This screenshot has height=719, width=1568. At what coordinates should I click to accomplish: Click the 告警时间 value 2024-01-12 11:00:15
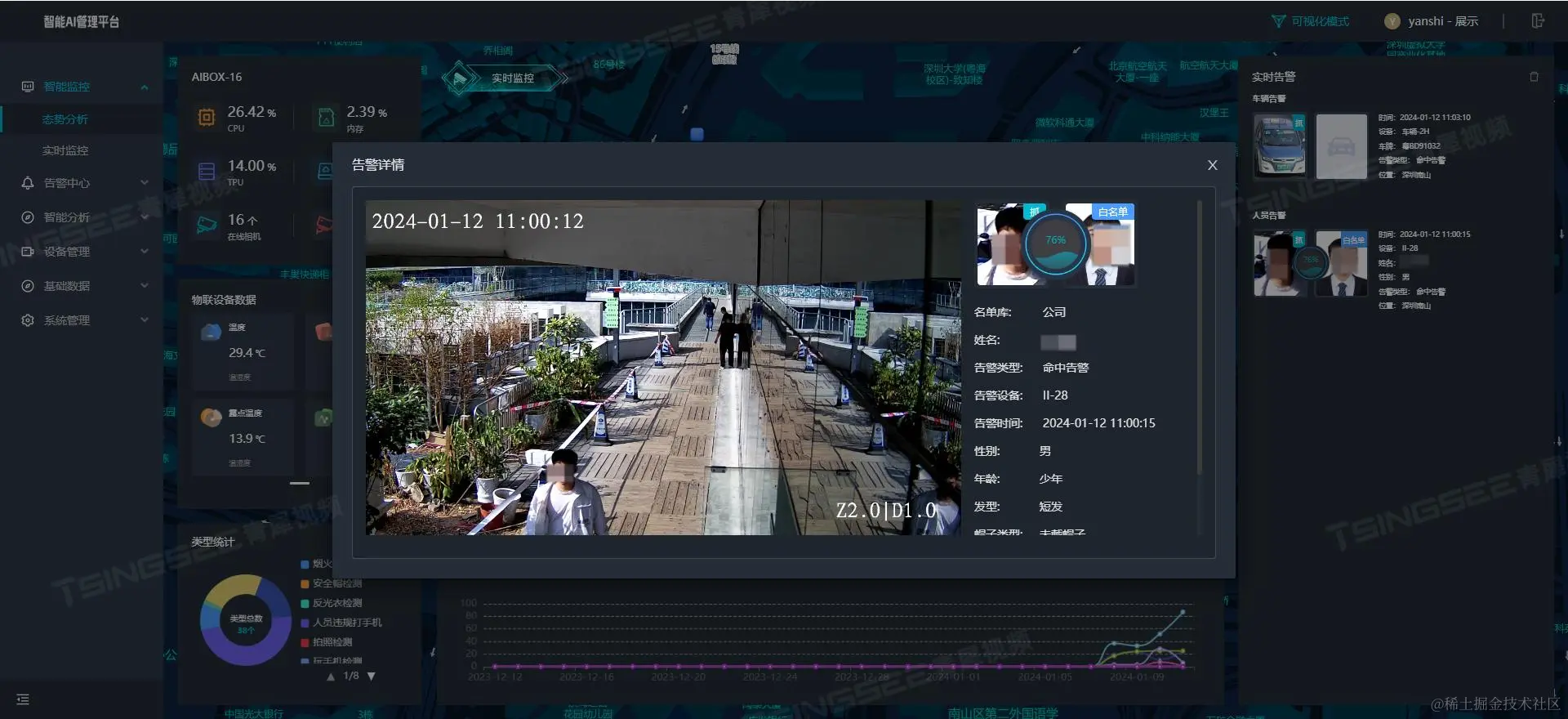tap(1098, 423)
